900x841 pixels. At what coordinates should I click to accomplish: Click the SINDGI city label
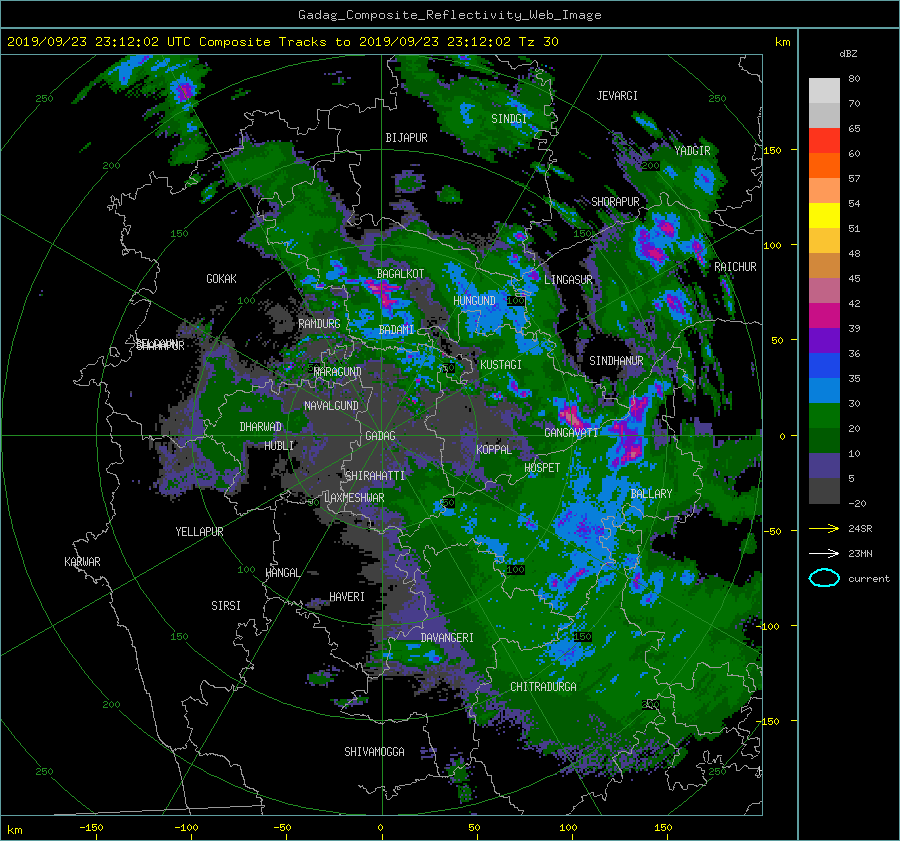pyautogui.click(x=509, y=119)
